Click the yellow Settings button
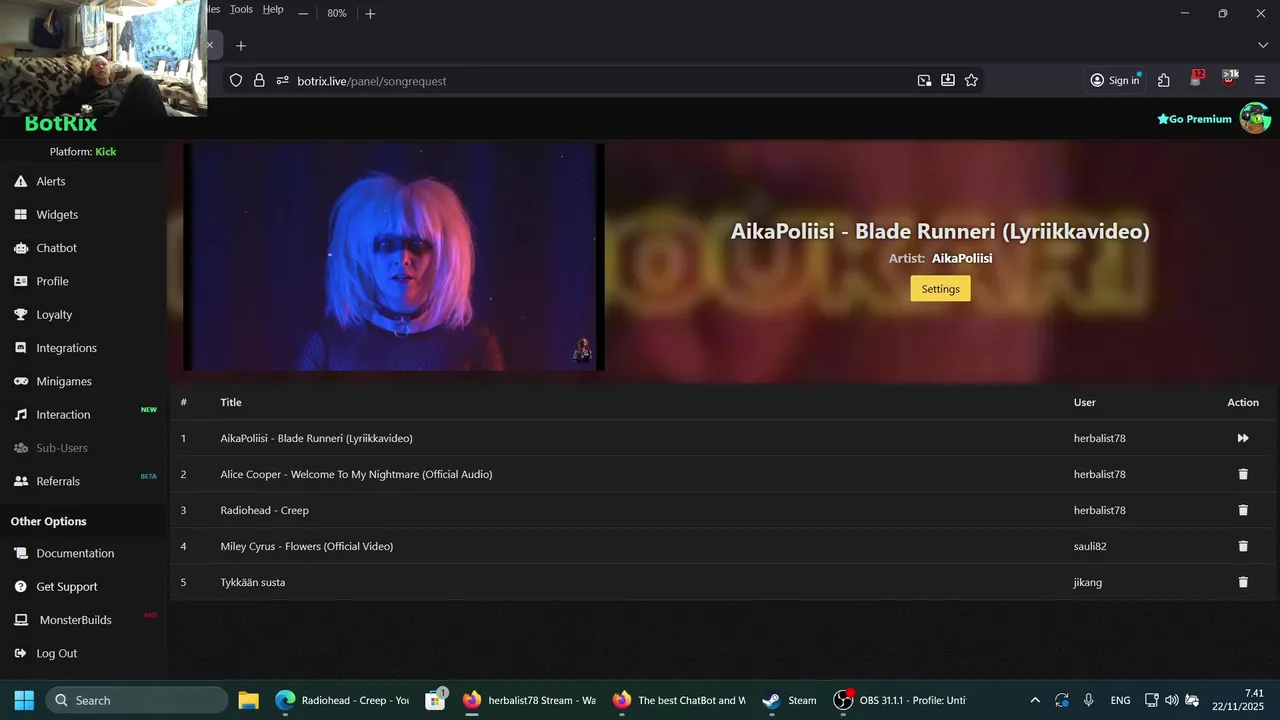The height and width of the screenshot is (720, 1280). click(940, 288)
